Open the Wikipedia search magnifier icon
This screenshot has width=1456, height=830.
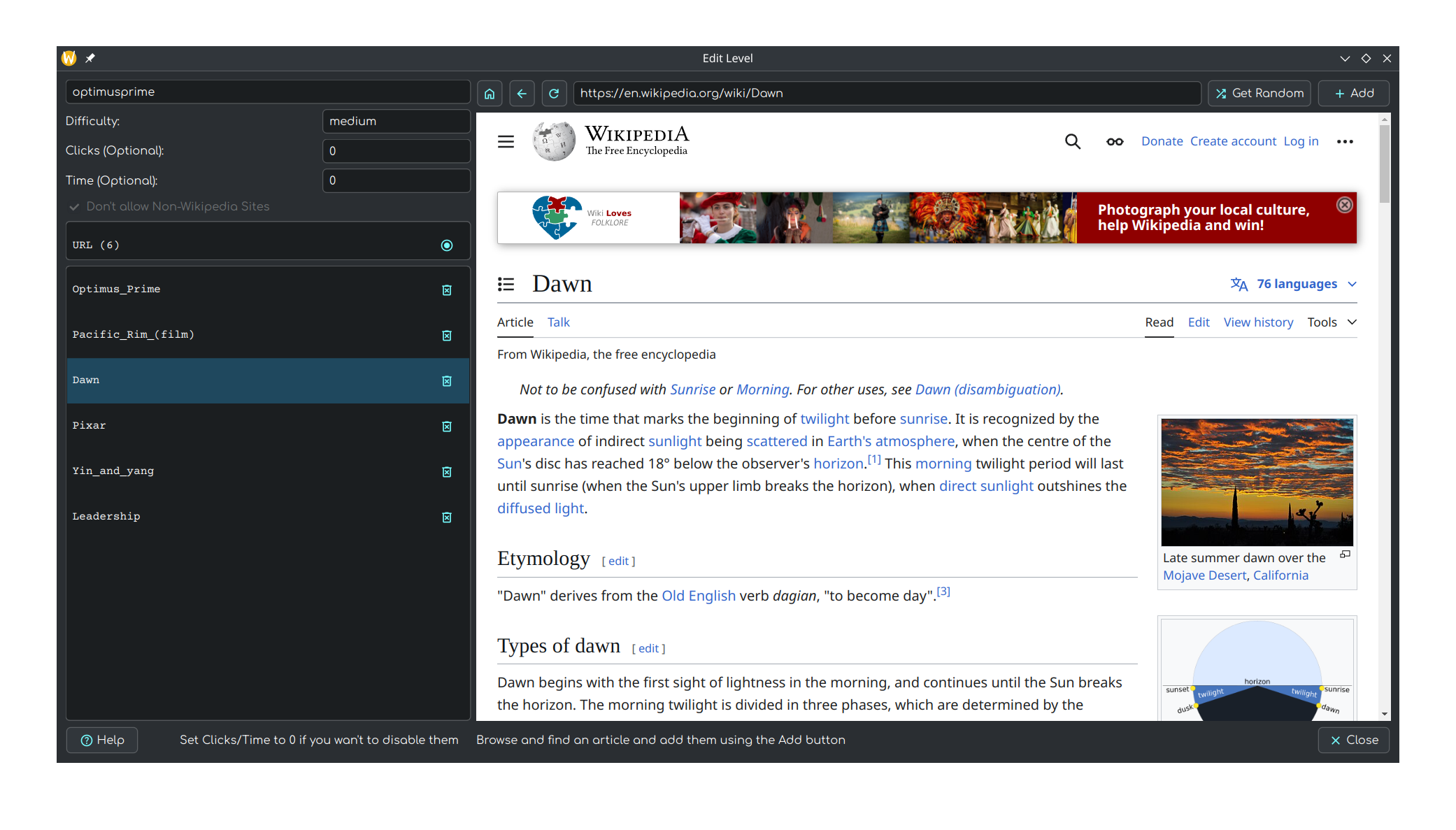tap(1072, 142)
